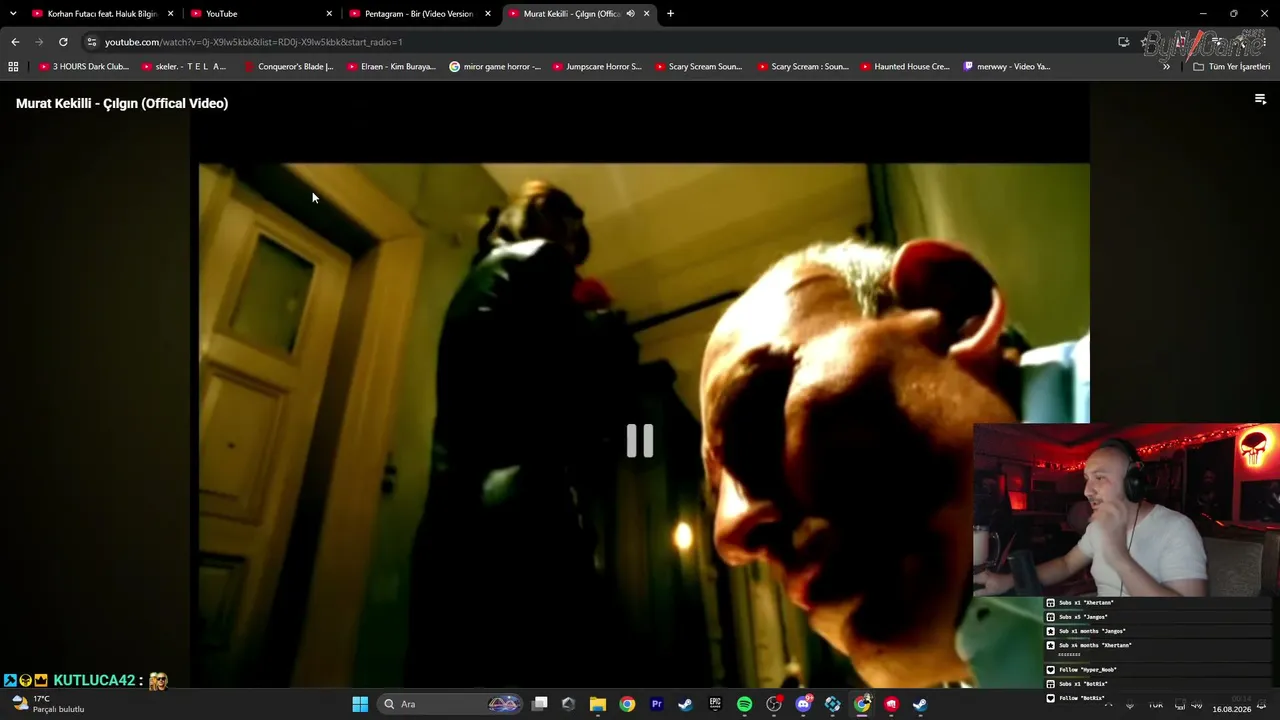The image size is (1280, 720).
Task: Open the Elraen - Kim Buraya bookmark
Action: pos(391,67)
